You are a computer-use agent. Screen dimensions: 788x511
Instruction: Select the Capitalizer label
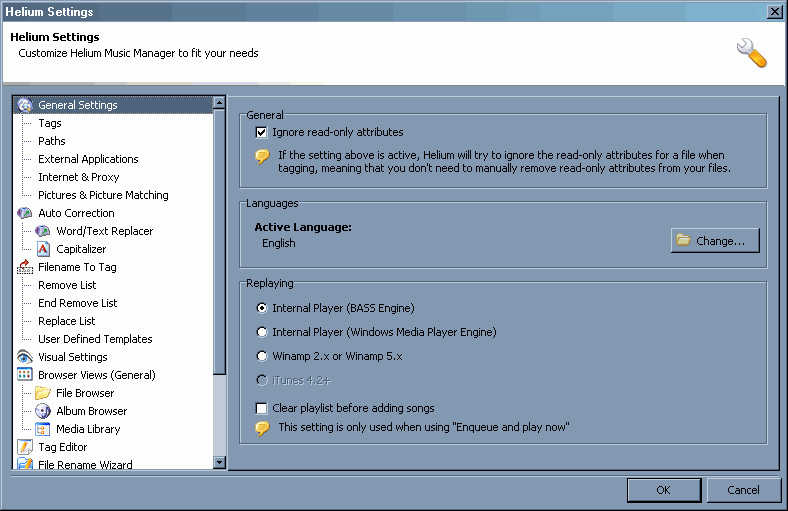81,249
